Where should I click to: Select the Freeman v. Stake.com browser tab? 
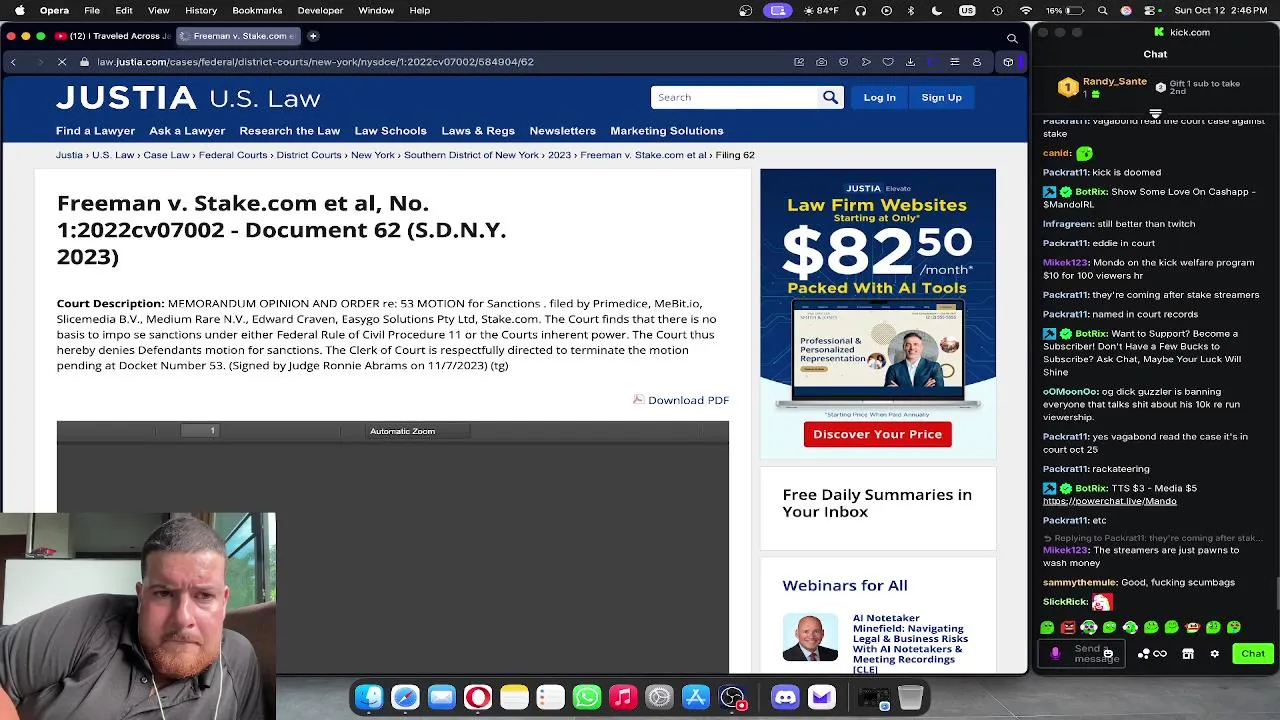pos(238,36)
